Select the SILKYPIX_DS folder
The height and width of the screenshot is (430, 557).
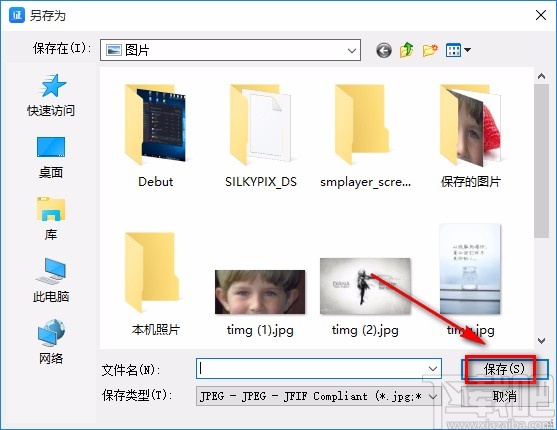pyautogui.click(x=260, y=136)
